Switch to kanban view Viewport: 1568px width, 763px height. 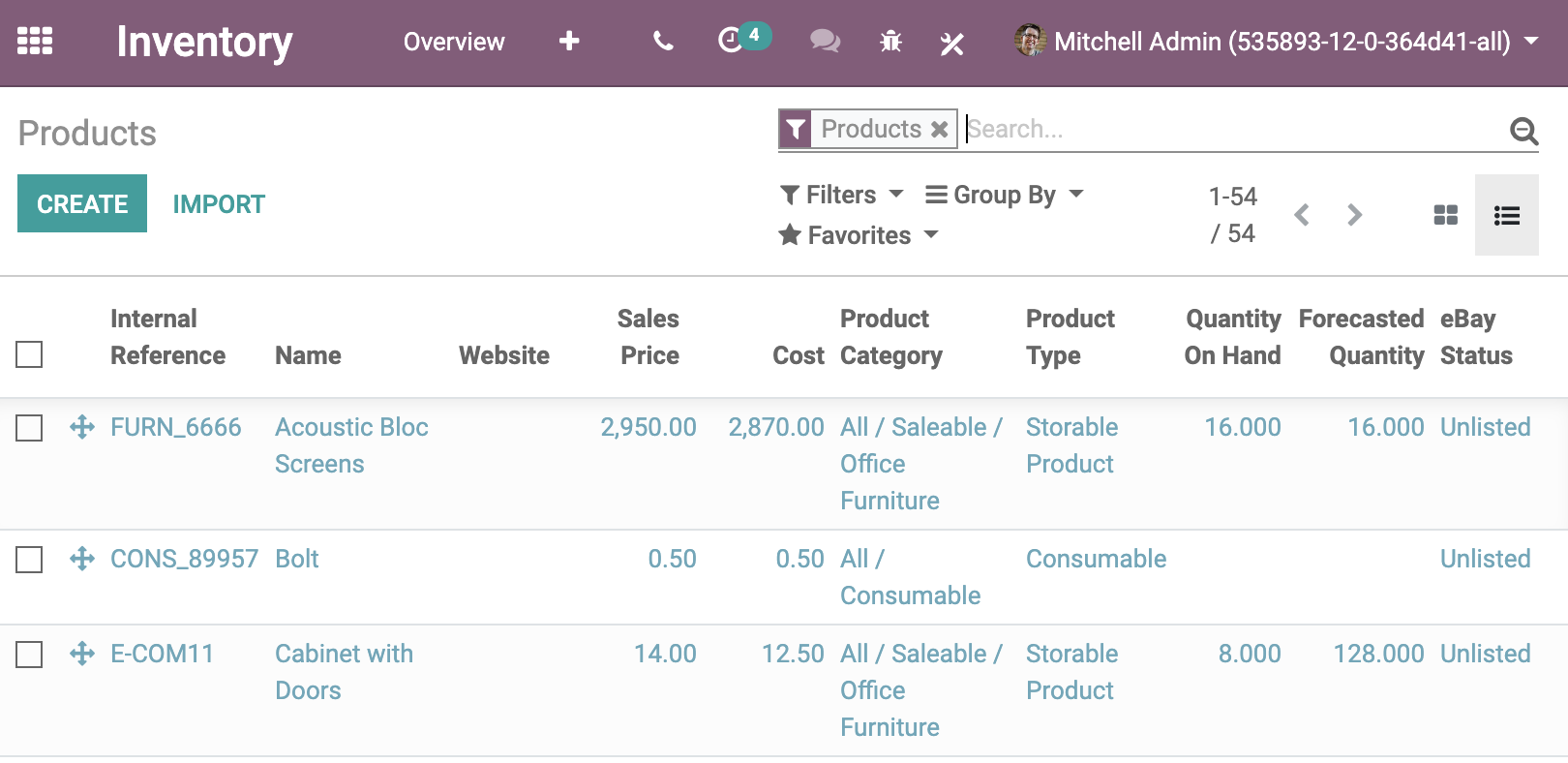tap(1445, 215)
